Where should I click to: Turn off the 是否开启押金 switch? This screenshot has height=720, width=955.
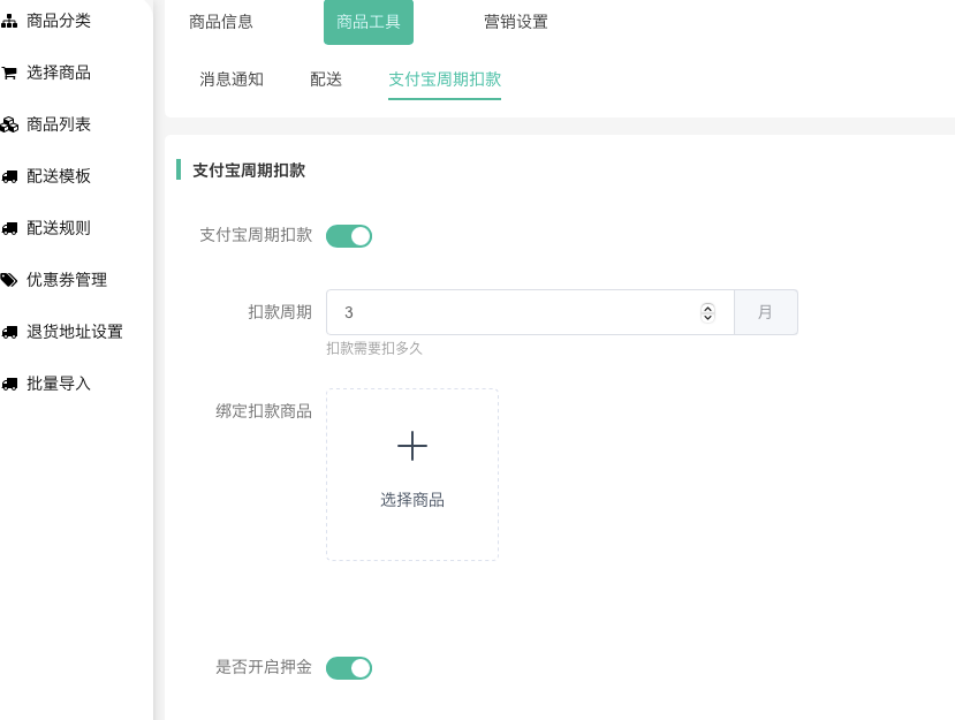coord(349,668)
